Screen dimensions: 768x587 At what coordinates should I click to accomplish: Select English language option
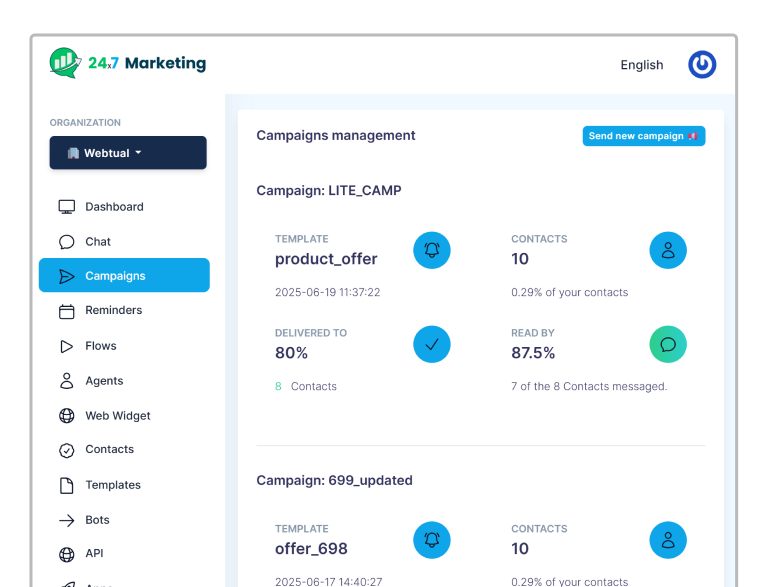[641, 65]
